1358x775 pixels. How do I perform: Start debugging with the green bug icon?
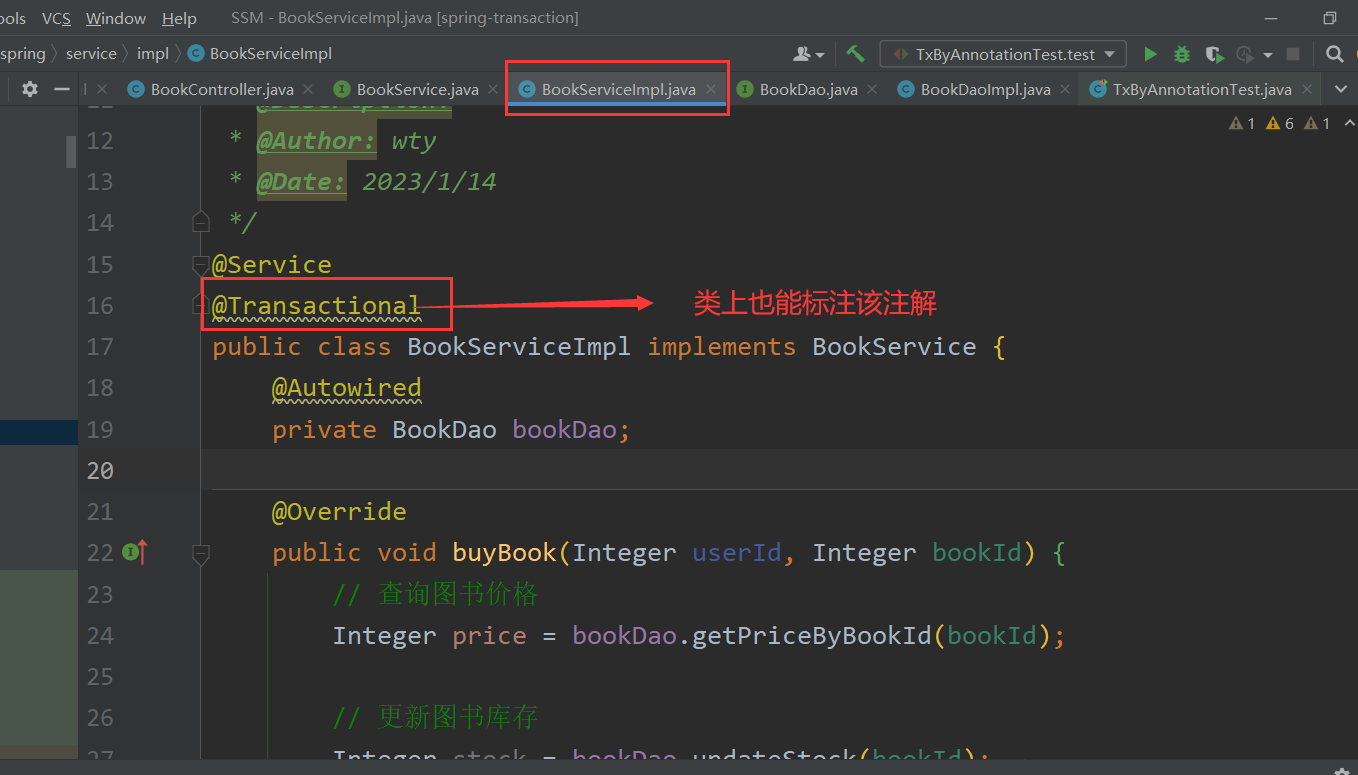point(1182,54)
